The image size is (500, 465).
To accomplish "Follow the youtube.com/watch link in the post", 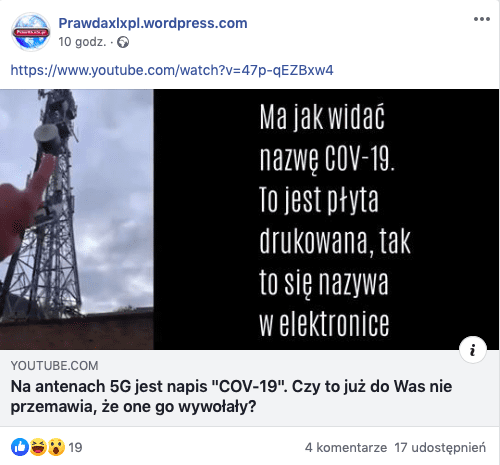I will pos(172,70).
